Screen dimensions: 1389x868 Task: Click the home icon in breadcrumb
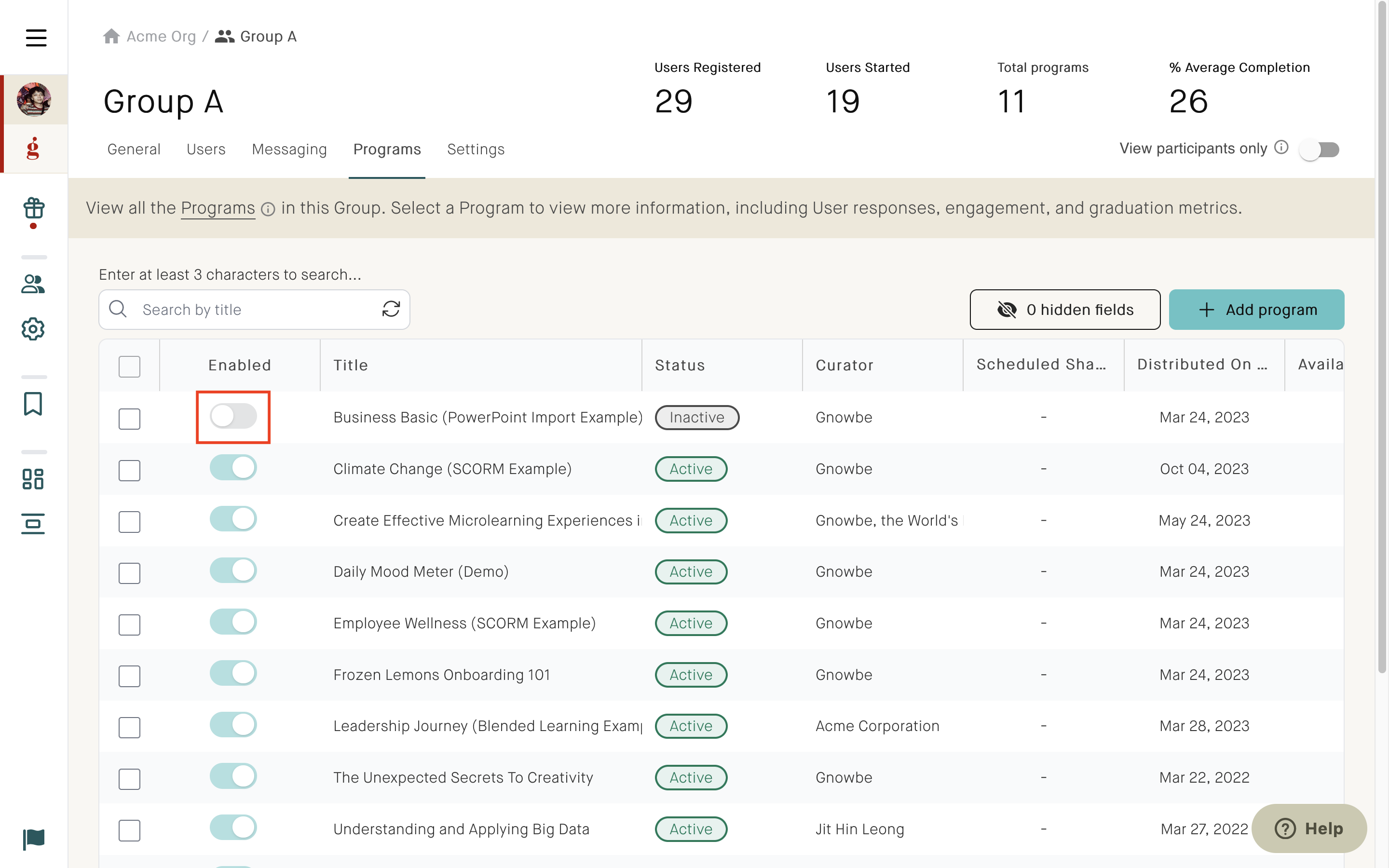pos(111,37)
